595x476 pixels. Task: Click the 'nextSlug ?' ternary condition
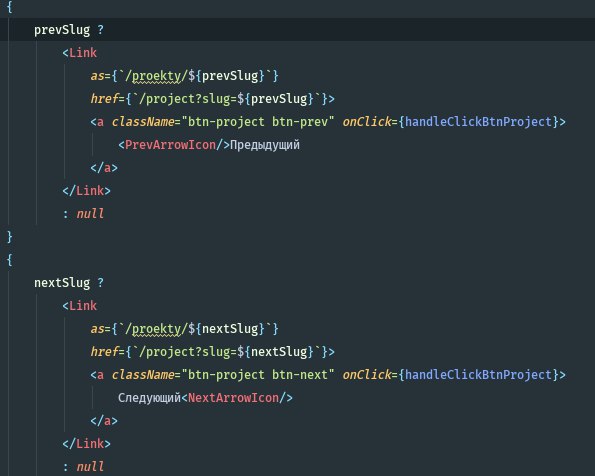69,283
